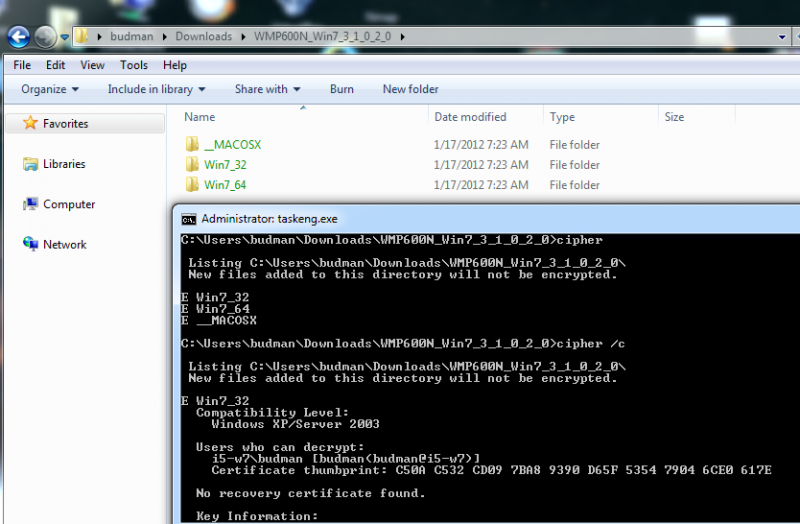Sort by Name column header

point(199,117)
